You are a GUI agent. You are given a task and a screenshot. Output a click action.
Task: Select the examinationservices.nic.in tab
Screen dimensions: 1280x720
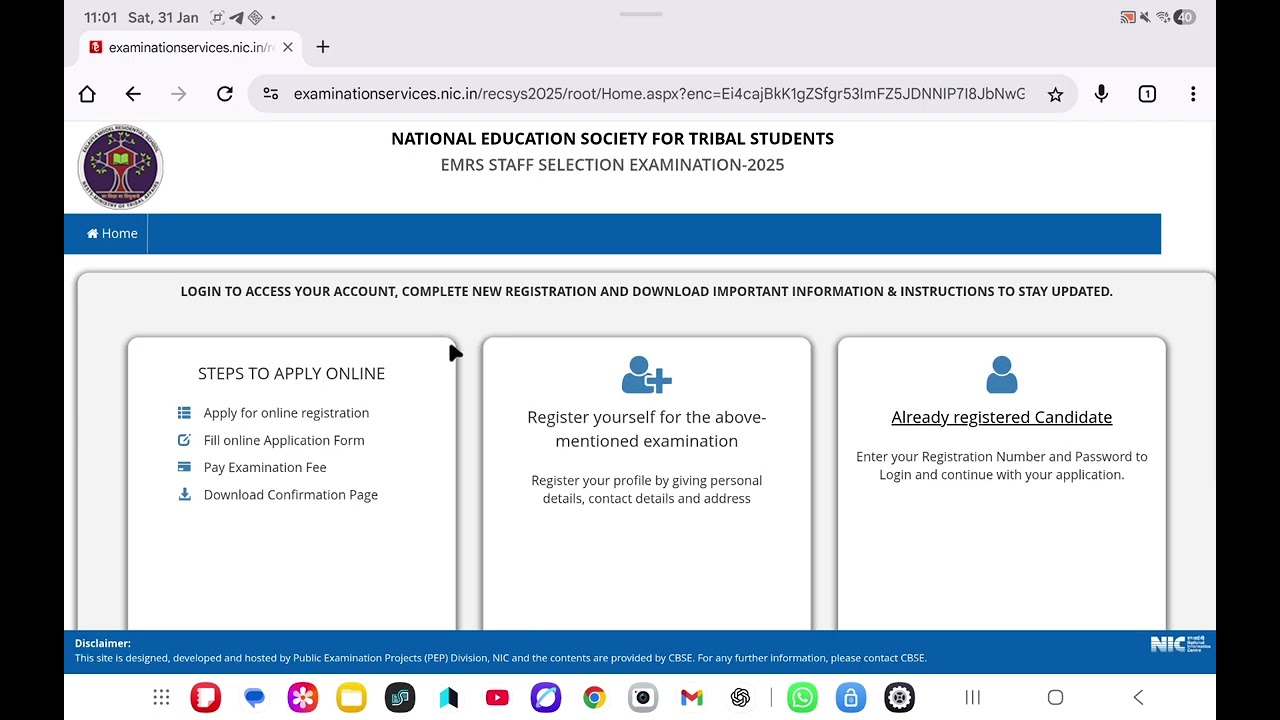pyautogui.click(x=190, y=47)
